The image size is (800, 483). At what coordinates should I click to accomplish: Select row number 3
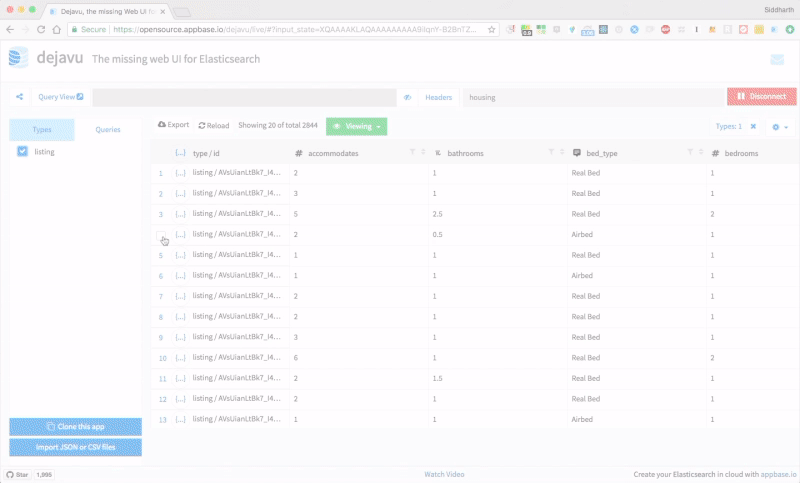coord(161,214)
